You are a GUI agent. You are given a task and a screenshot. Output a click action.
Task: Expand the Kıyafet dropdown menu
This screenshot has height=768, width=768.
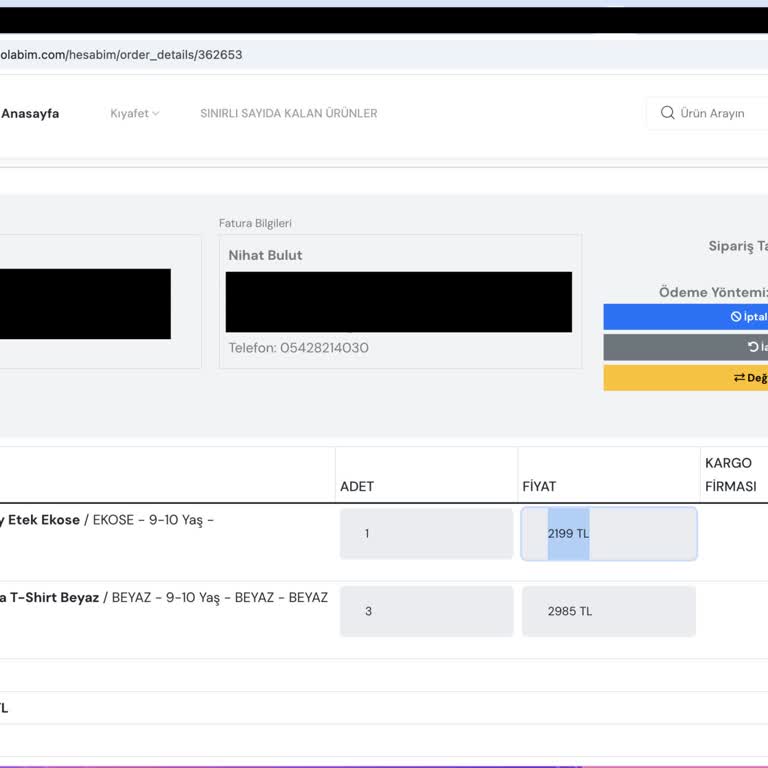point(135,114)
